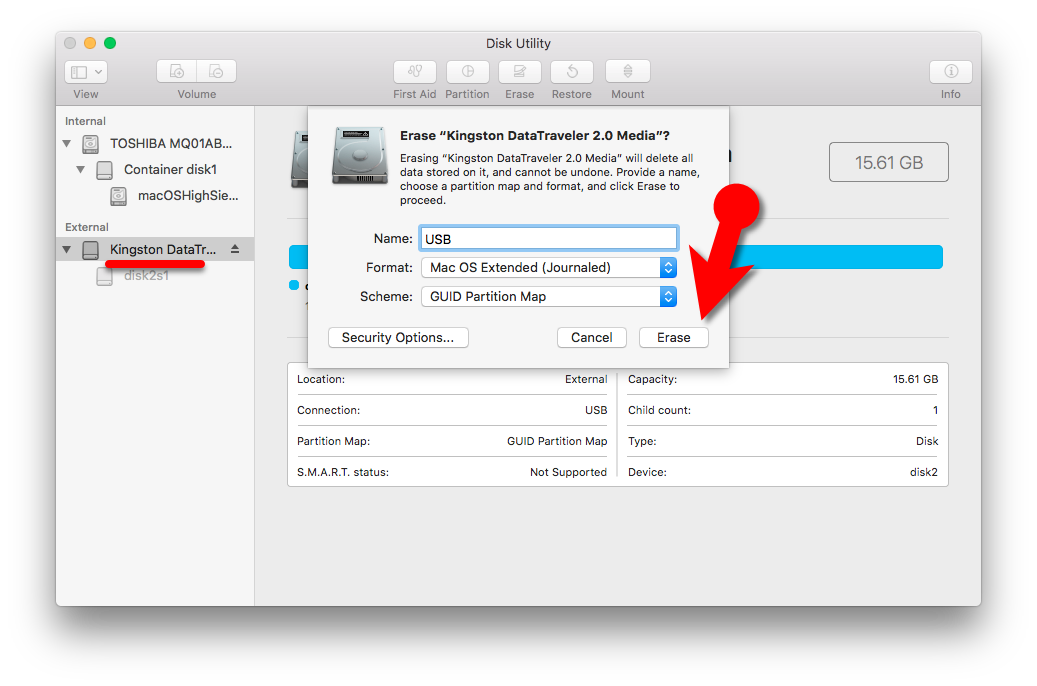This screenshot has height=686, width=1037.
Task: Click the Location External value
Action: pos(586,379)
